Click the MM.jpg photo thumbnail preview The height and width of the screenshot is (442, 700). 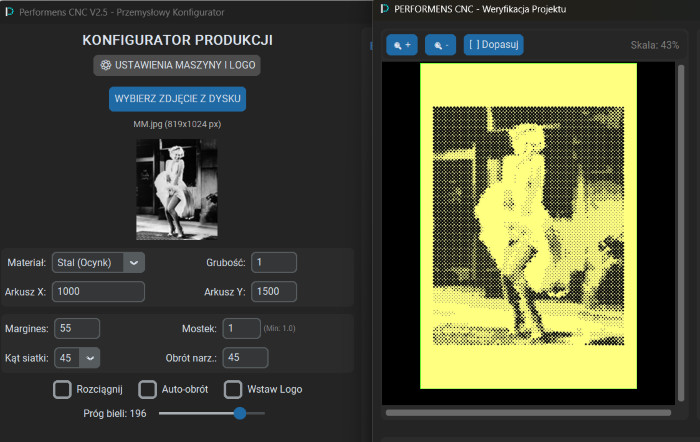pos(177,189)
